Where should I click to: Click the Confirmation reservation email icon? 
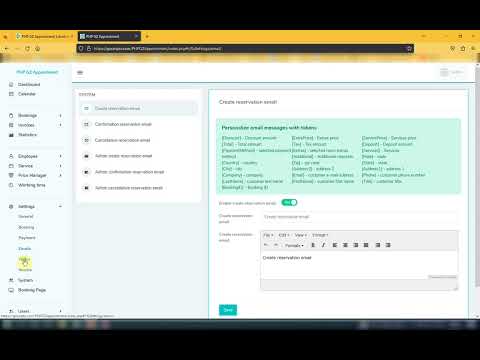pyautogui.click(x=86, y=124)
